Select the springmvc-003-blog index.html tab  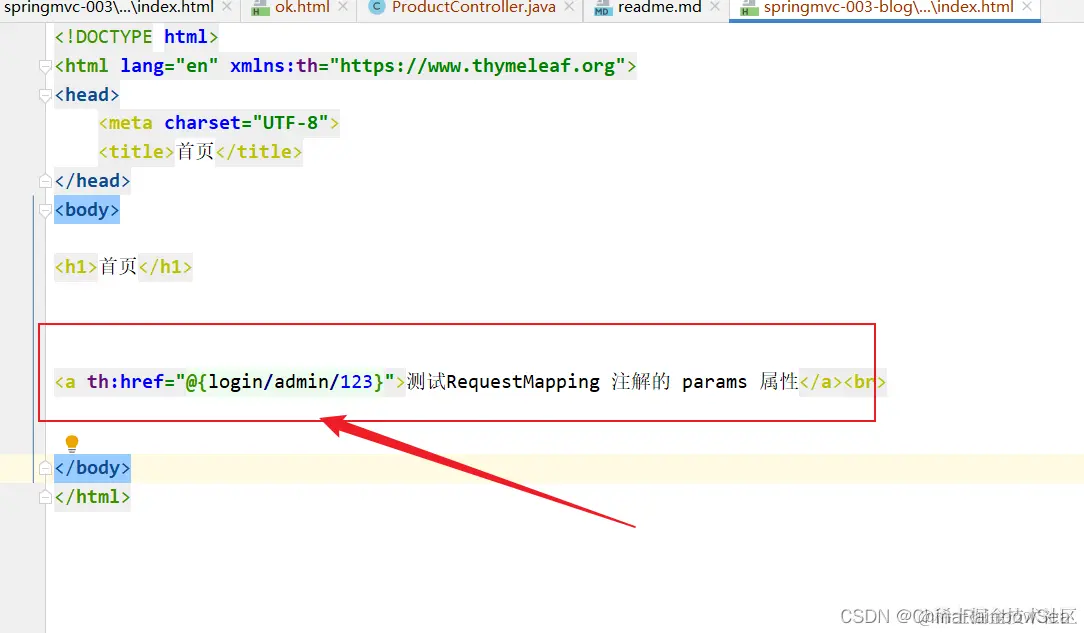(x=888, y=8)
